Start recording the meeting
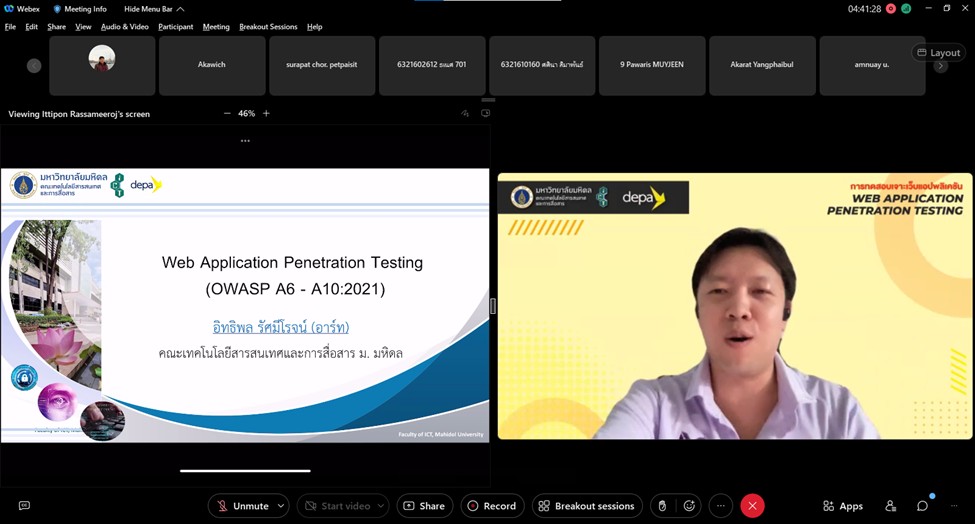This screenshot has height=524, width=975. click(491, 506)
